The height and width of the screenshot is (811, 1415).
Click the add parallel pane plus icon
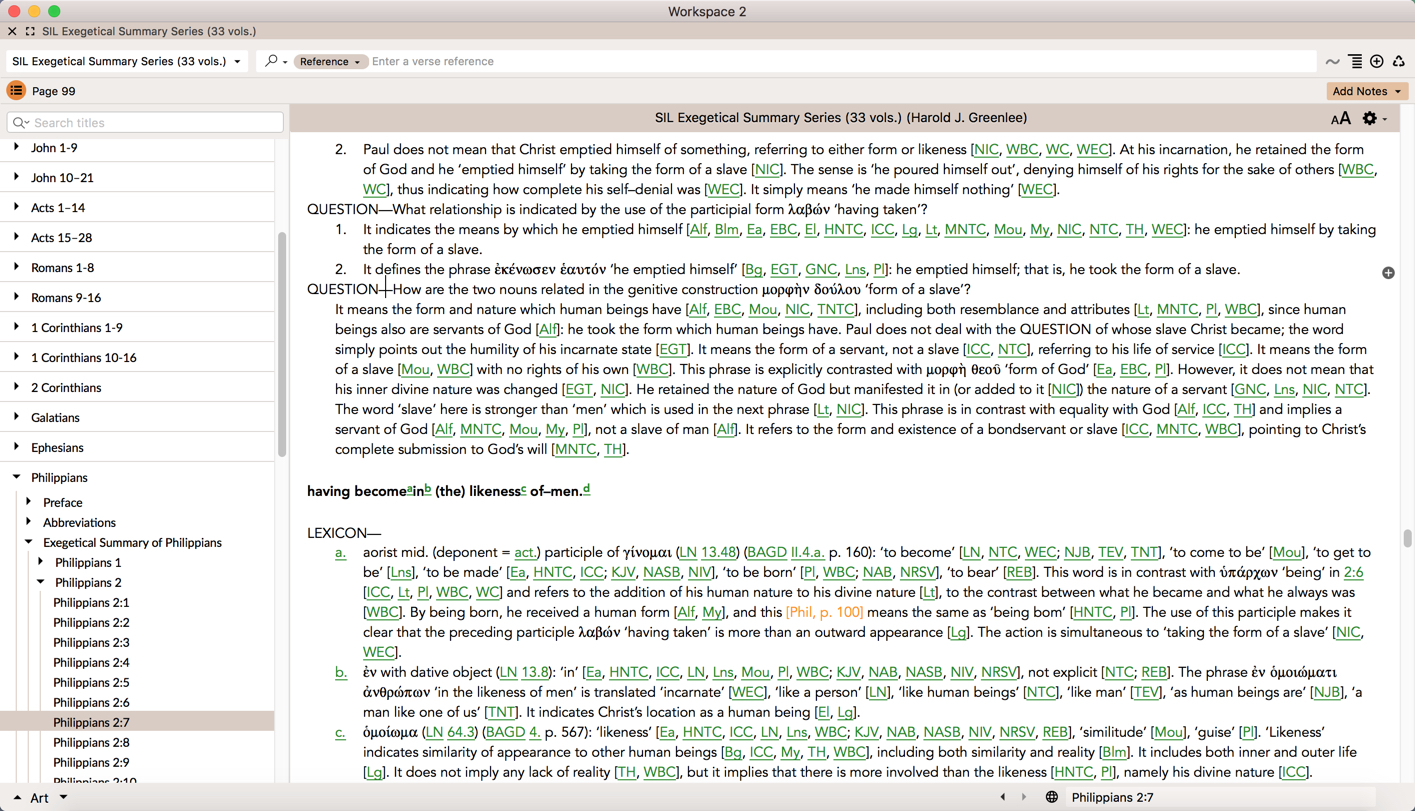click(1377, 62)
